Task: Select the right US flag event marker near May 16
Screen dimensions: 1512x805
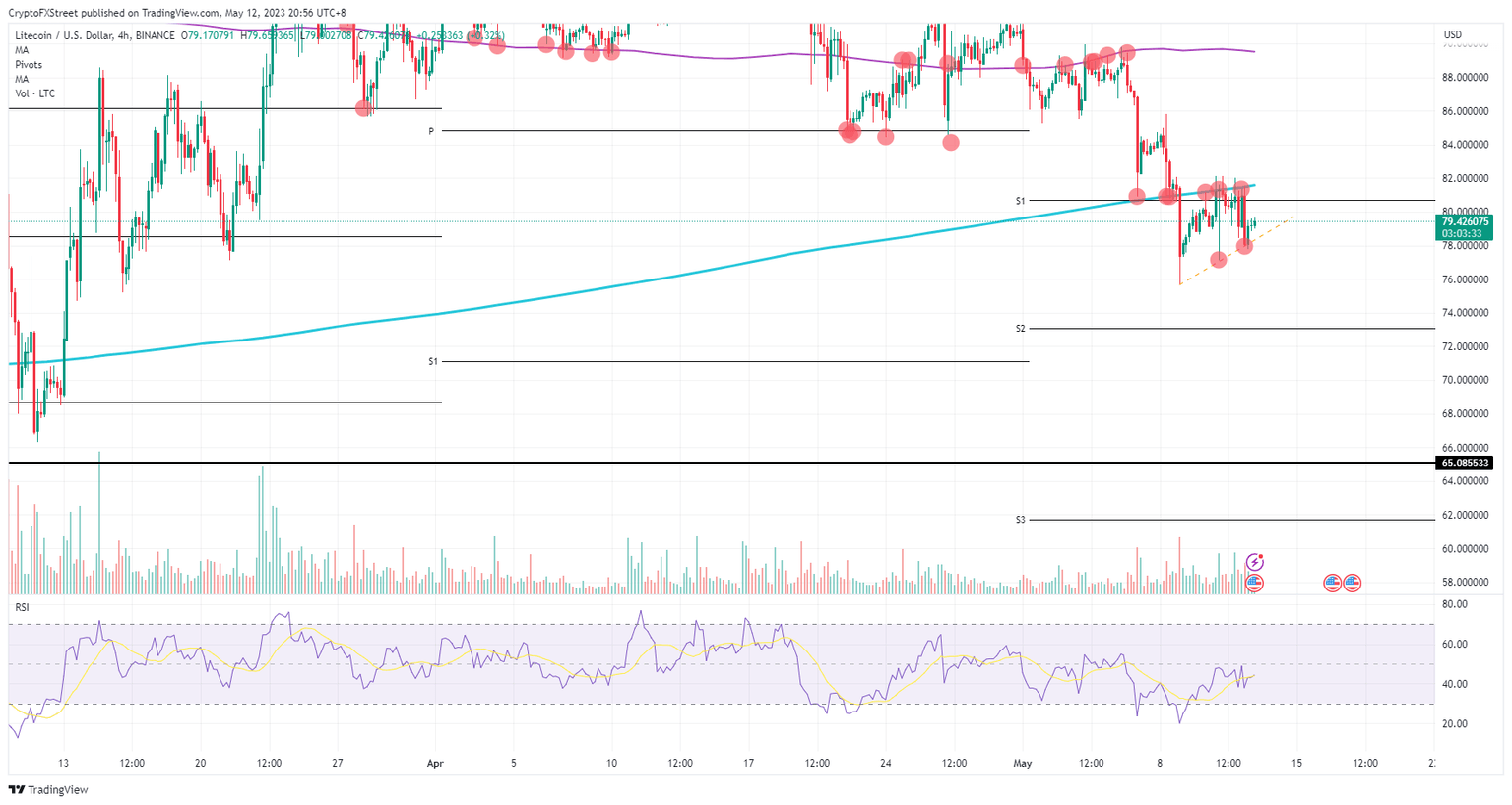Action: coord(1354,583)
